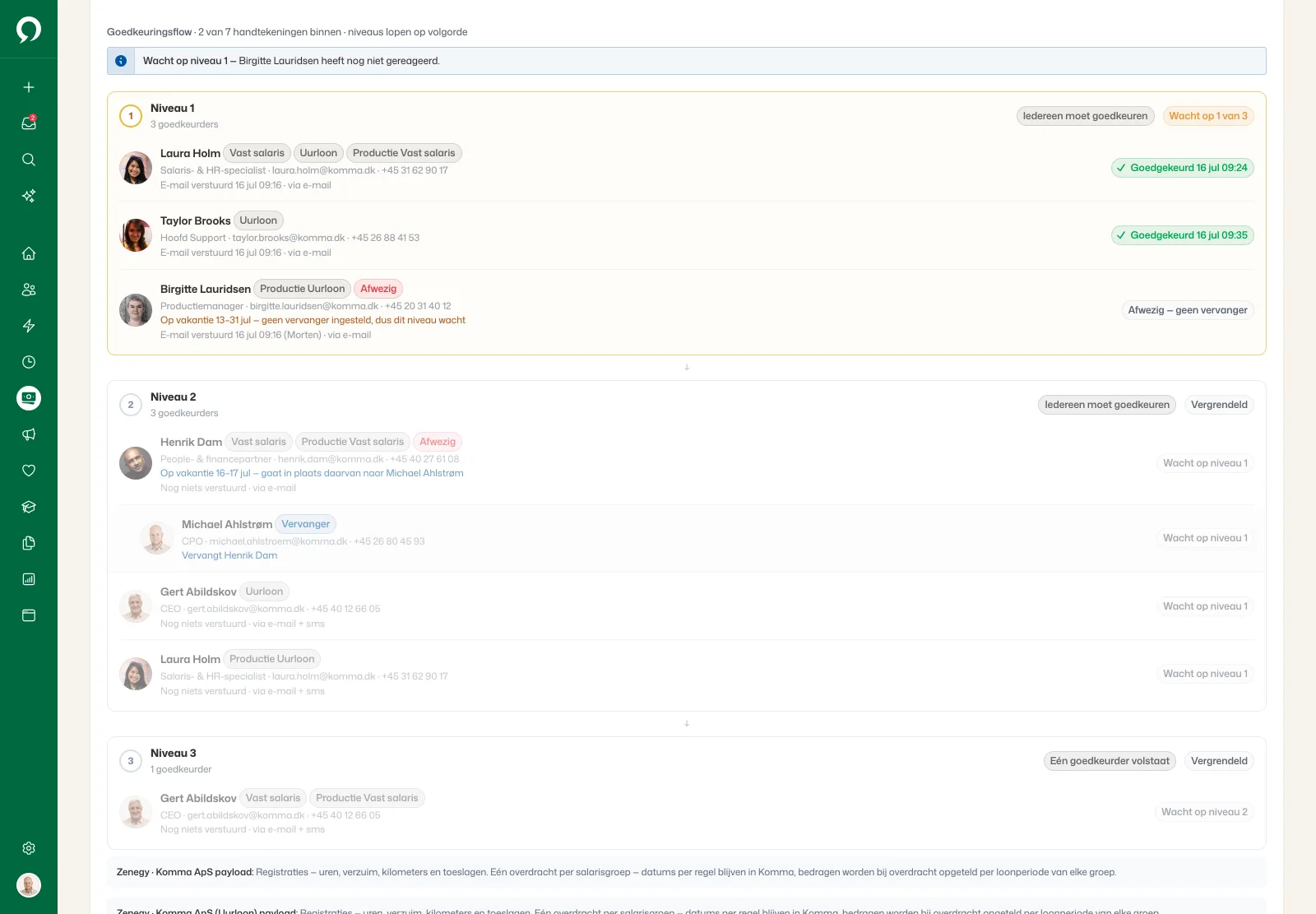
Task: Open the settings gear icon
Action: click(x=29, y=848)
